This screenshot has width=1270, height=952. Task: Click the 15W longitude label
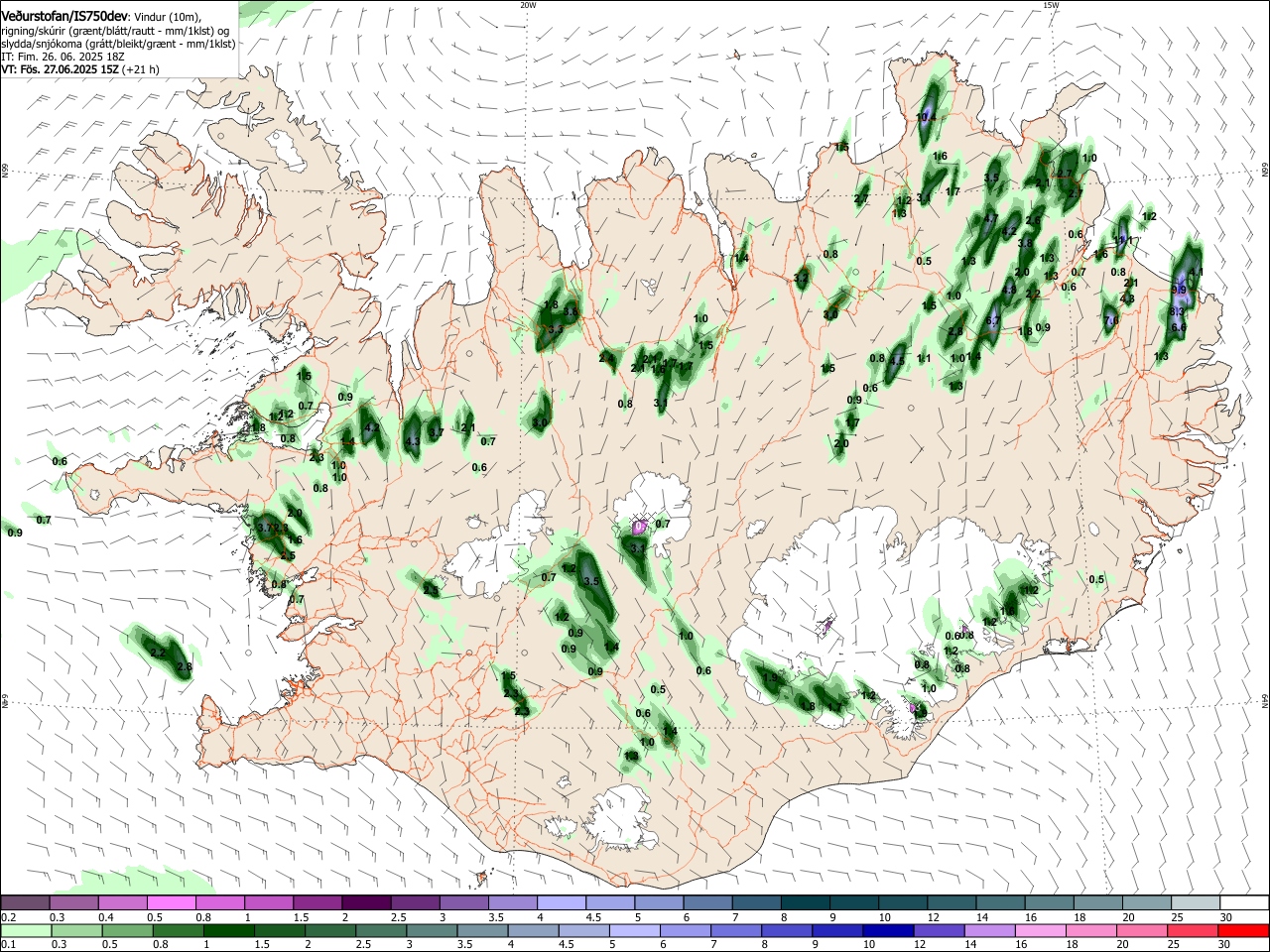tap(1051, 5)
